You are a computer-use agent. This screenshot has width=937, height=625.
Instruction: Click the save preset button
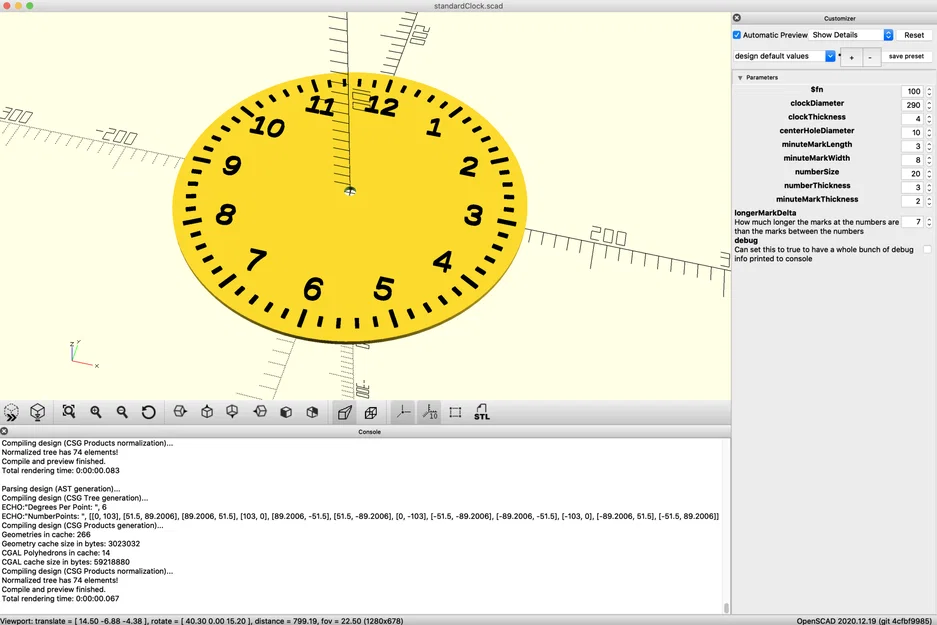pyautogui.click(x=906, y=56)
